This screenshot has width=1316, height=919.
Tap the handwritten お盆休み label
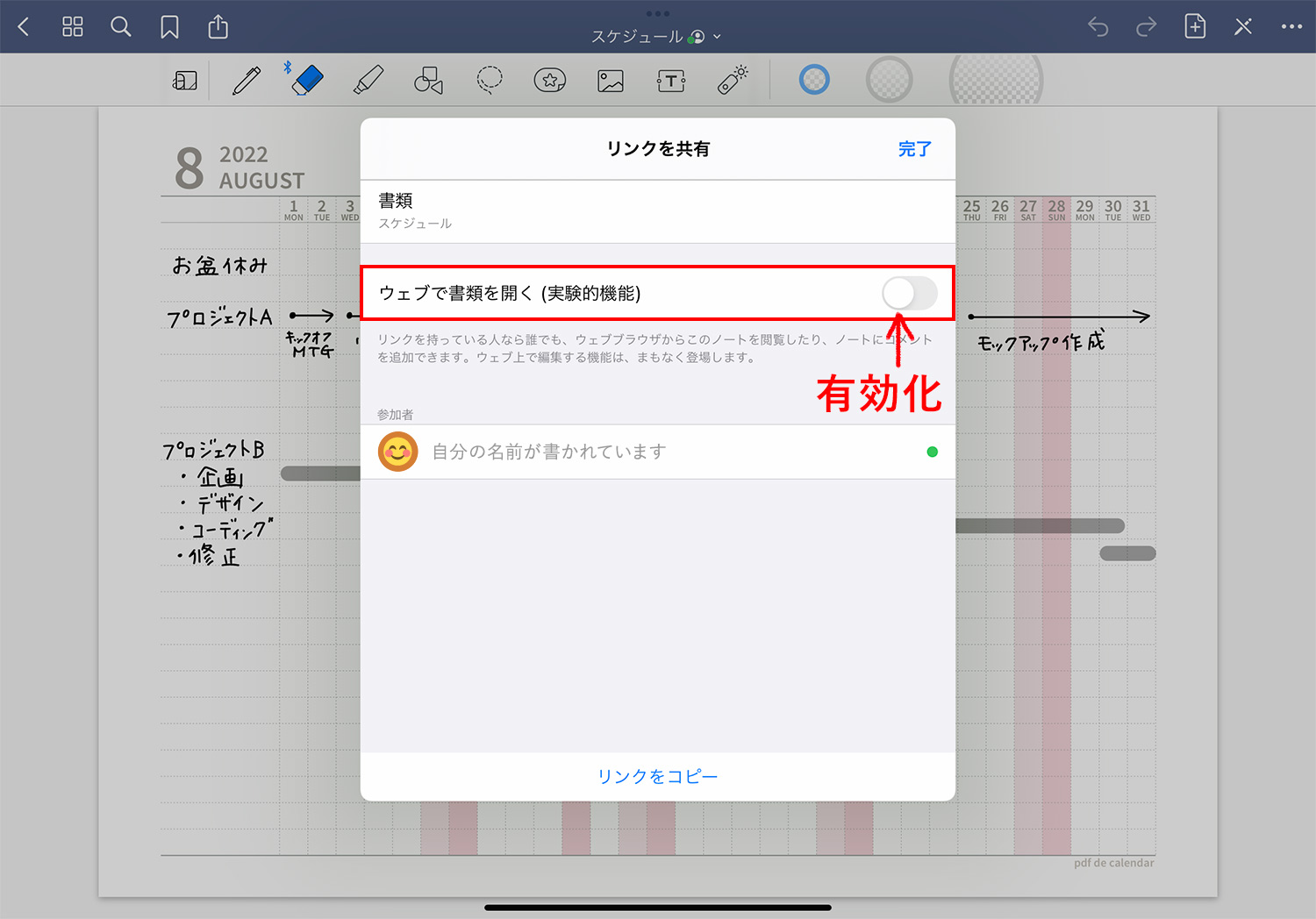(x=219, y=265)
